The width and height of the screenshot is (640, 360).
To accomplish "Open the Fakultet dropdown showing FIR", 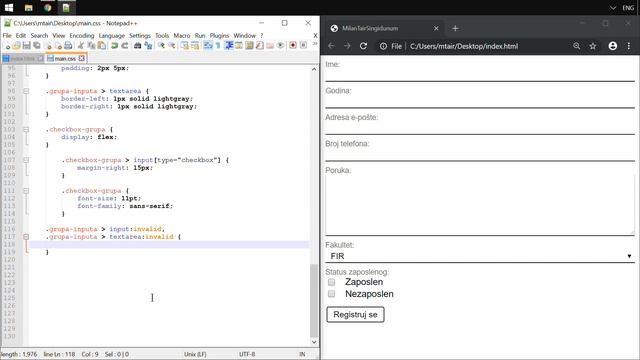I will click(480, 256).
